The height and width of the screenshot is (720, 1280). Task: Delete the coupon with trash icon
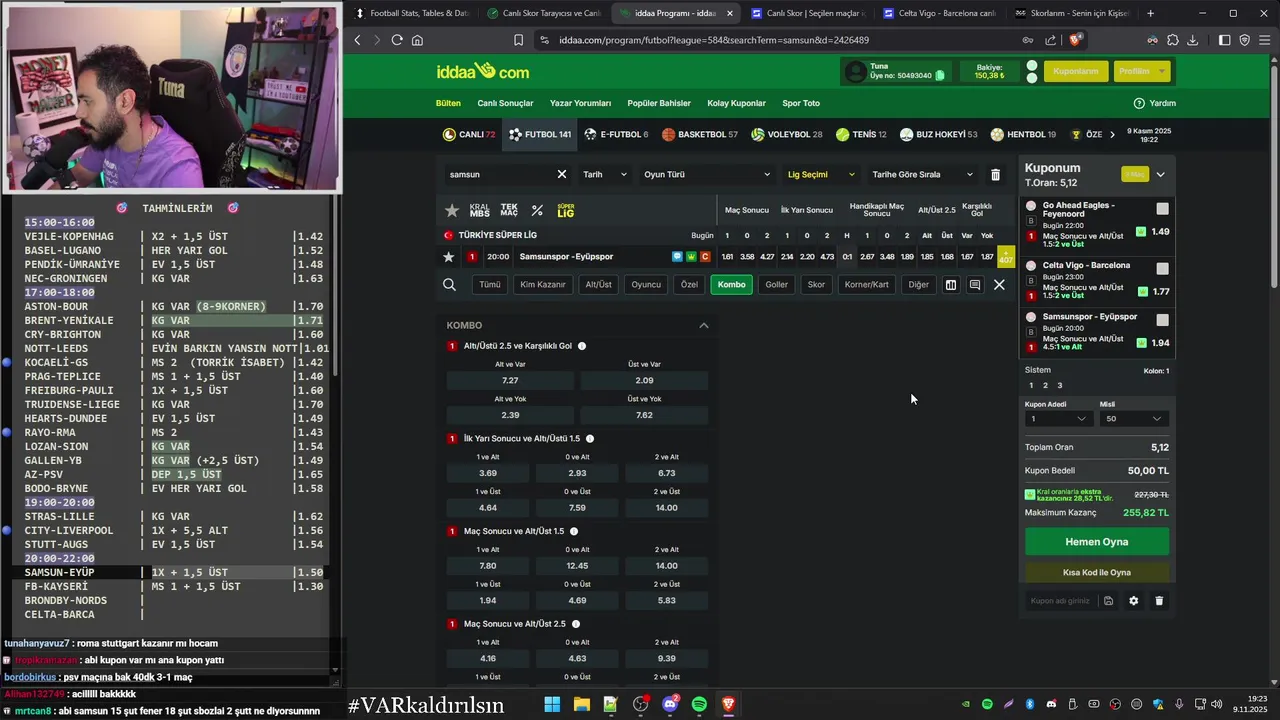click(x=1159, y=601)
